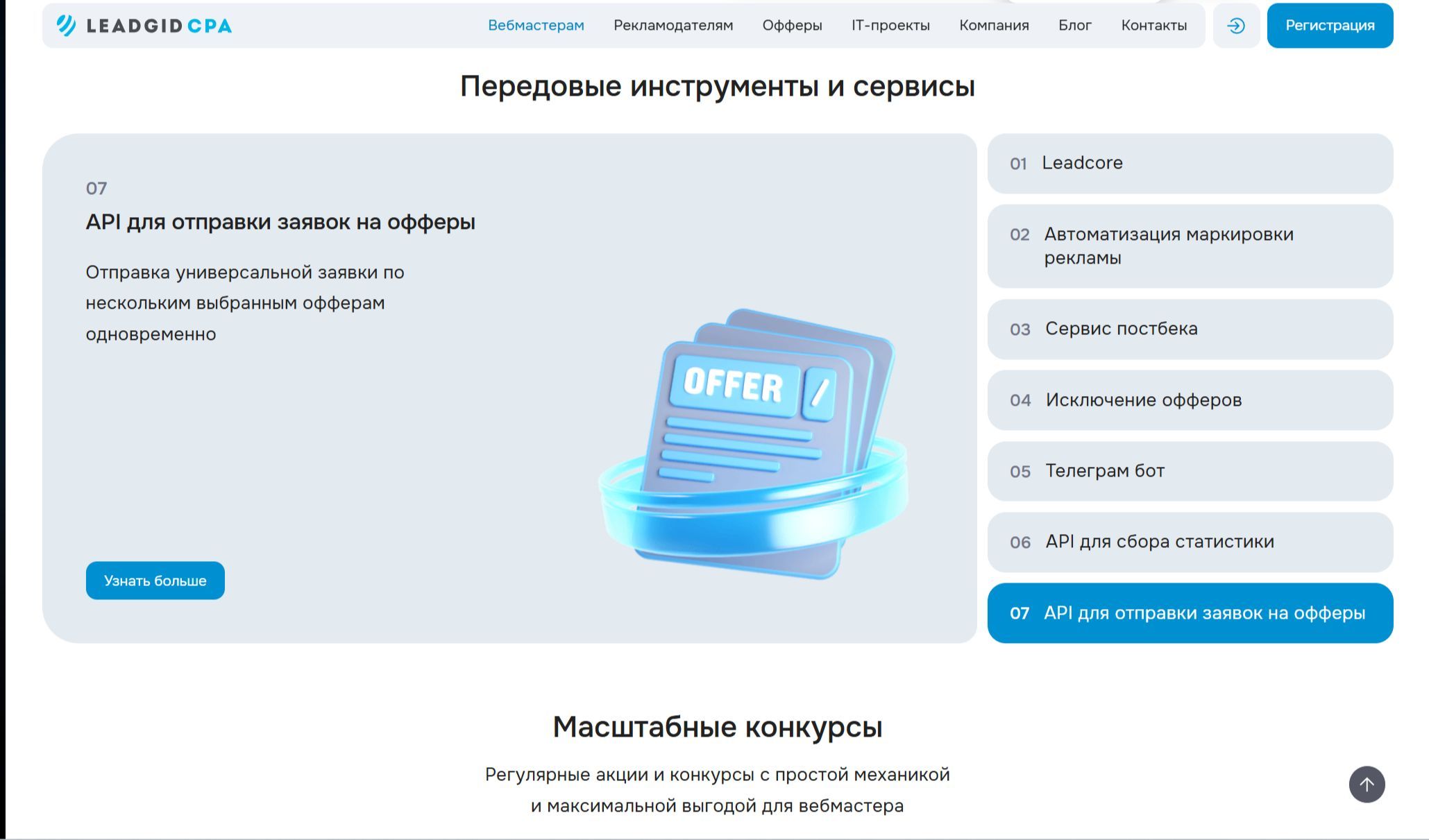This screenshot has height=840, width=1429.
Task: Open the Вебмастерам menu item
Action: [x=536, y=26]
